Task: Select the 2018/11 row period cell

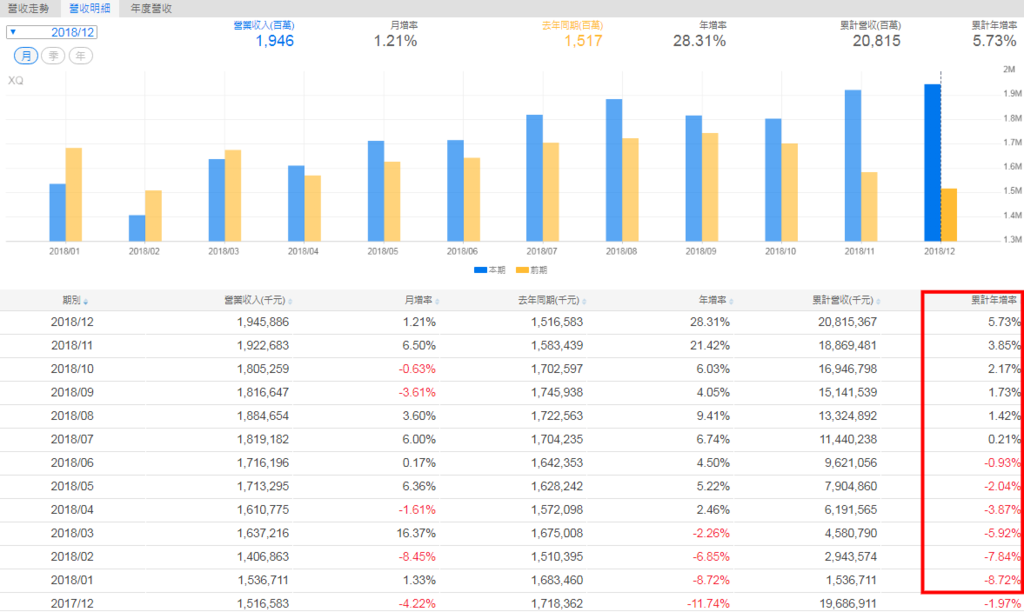Action: (x=72, y=346)
